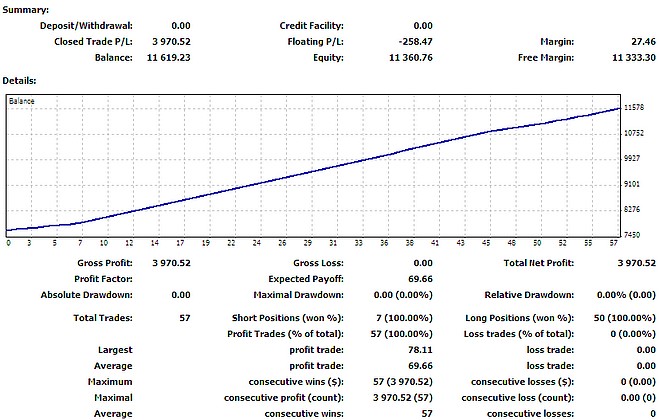Select Long Positions won value 50 (100.00%)
Image resolution: width=660 pixels, height=420 pixels.
(625, 318)
